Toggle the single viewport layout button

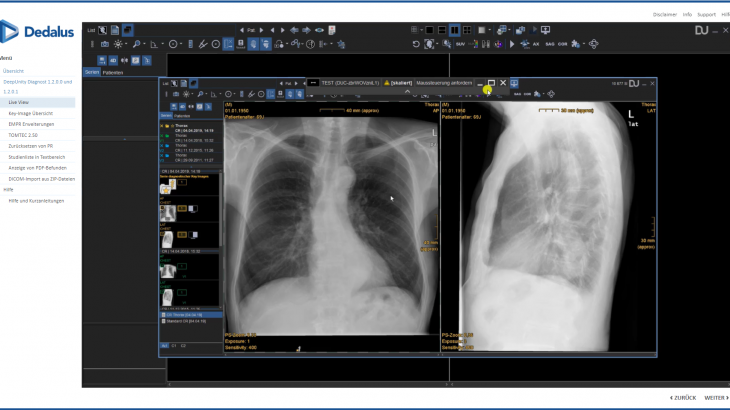click(429, 30)
